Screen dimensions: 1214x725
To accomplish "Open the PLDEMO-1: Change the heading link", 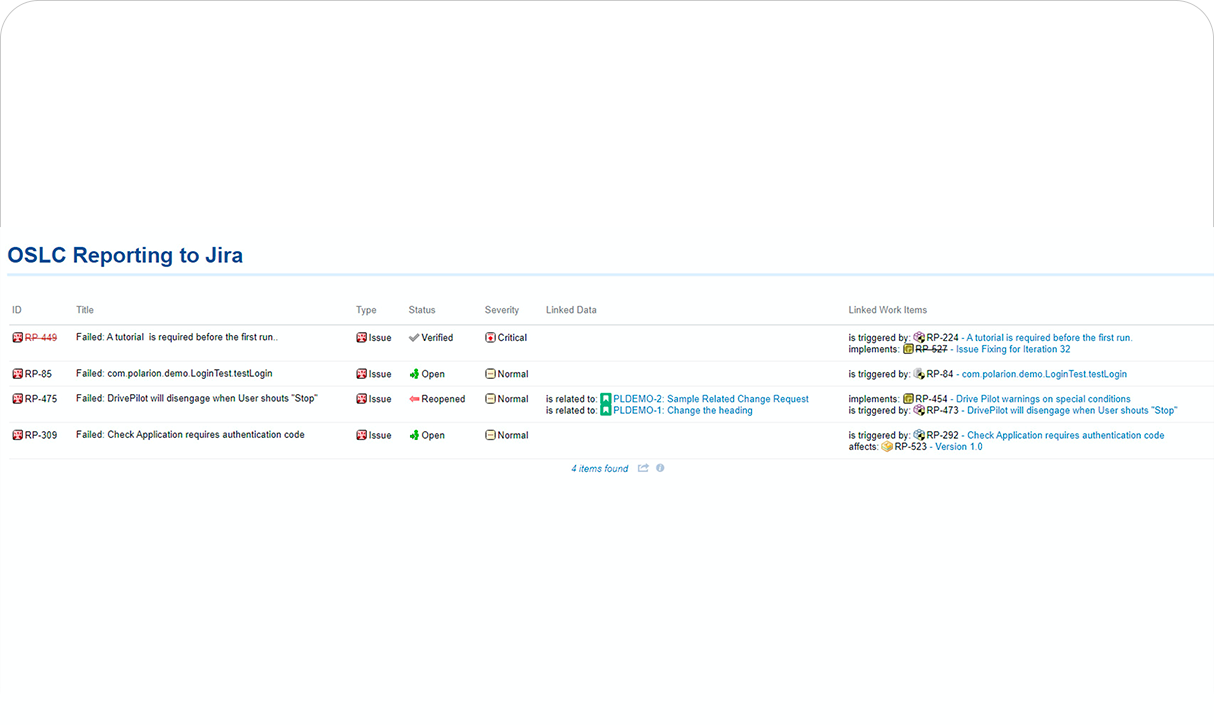I will coord(683,410).
